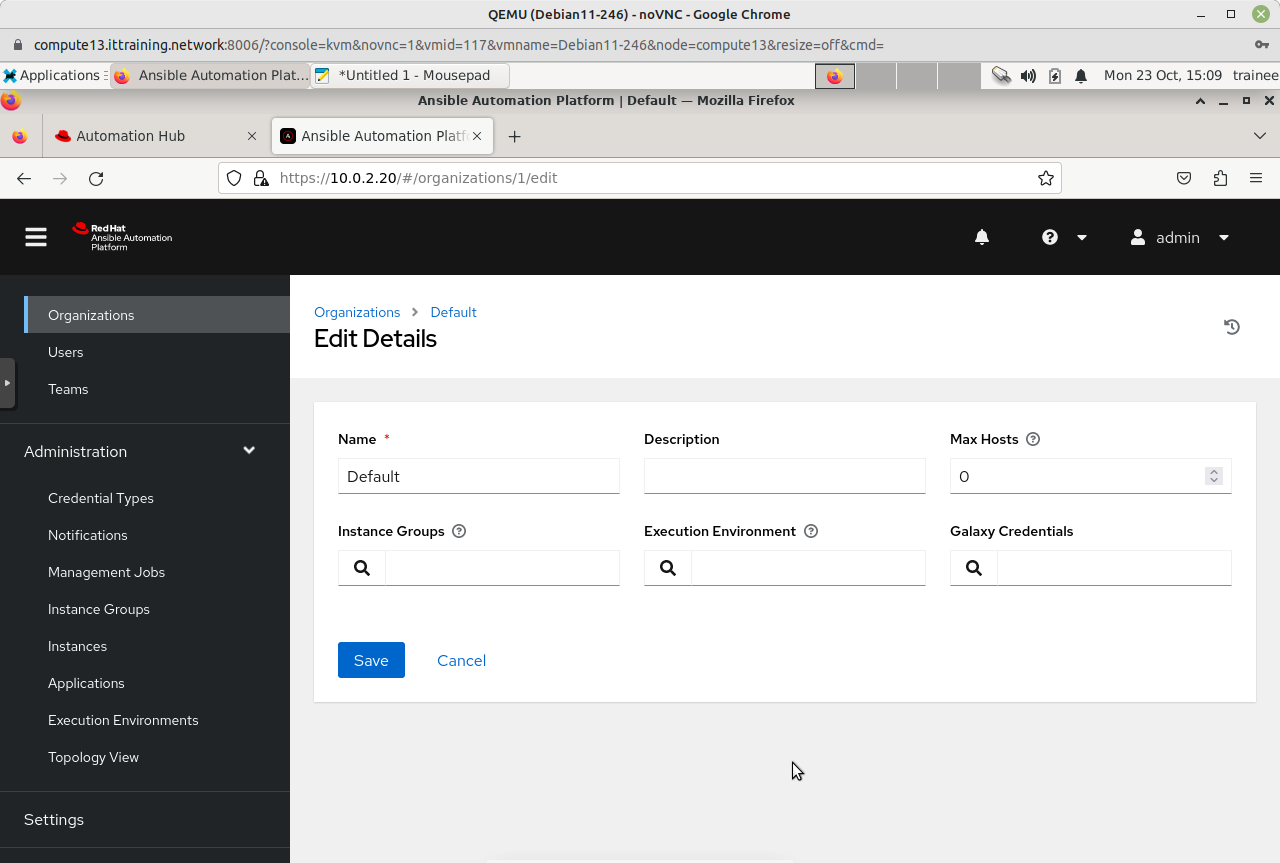Viewport: 1280px width, 863px height.
Task: Open the notifications bell in Ansible header
Action: coord(982,237)
